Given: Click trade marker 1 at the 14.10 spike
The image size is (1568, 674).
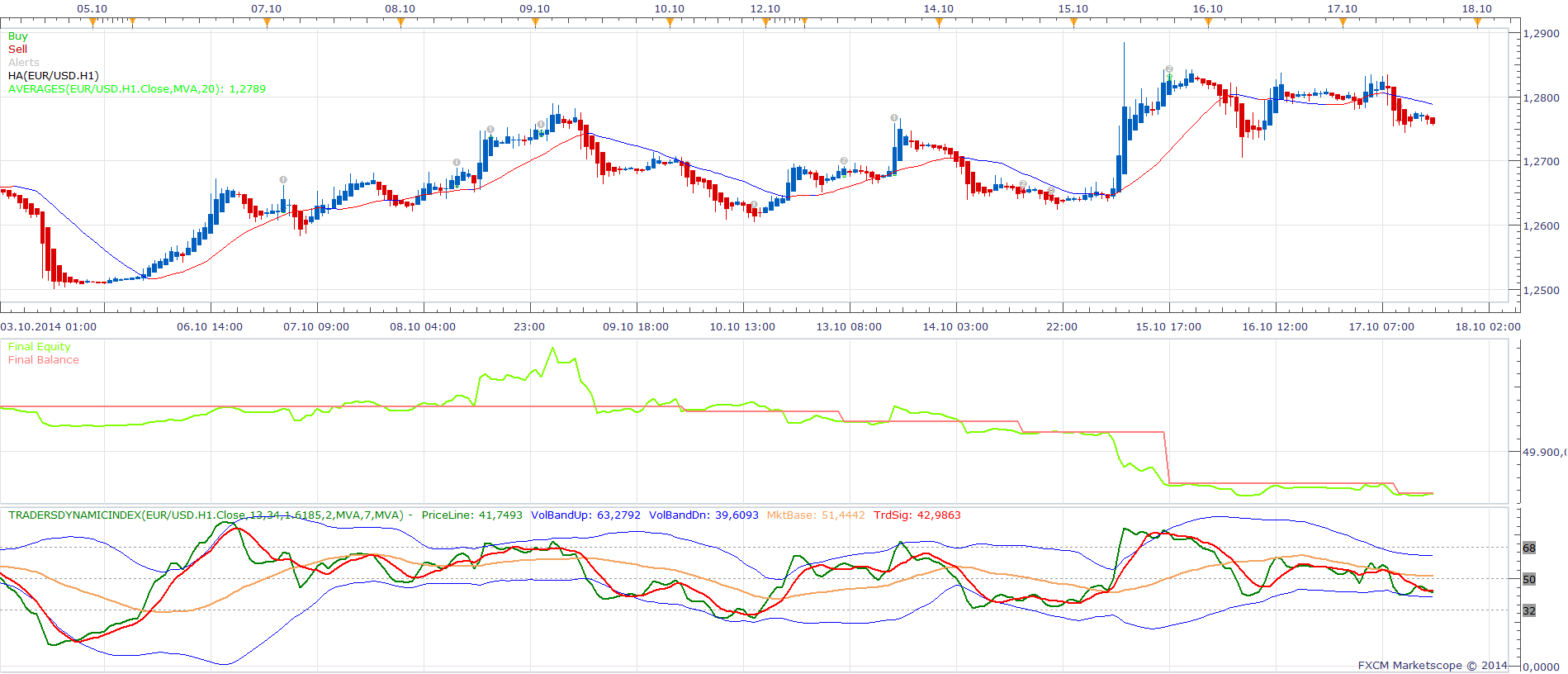Looking at the screenshot, I should (x=894, y=118).
